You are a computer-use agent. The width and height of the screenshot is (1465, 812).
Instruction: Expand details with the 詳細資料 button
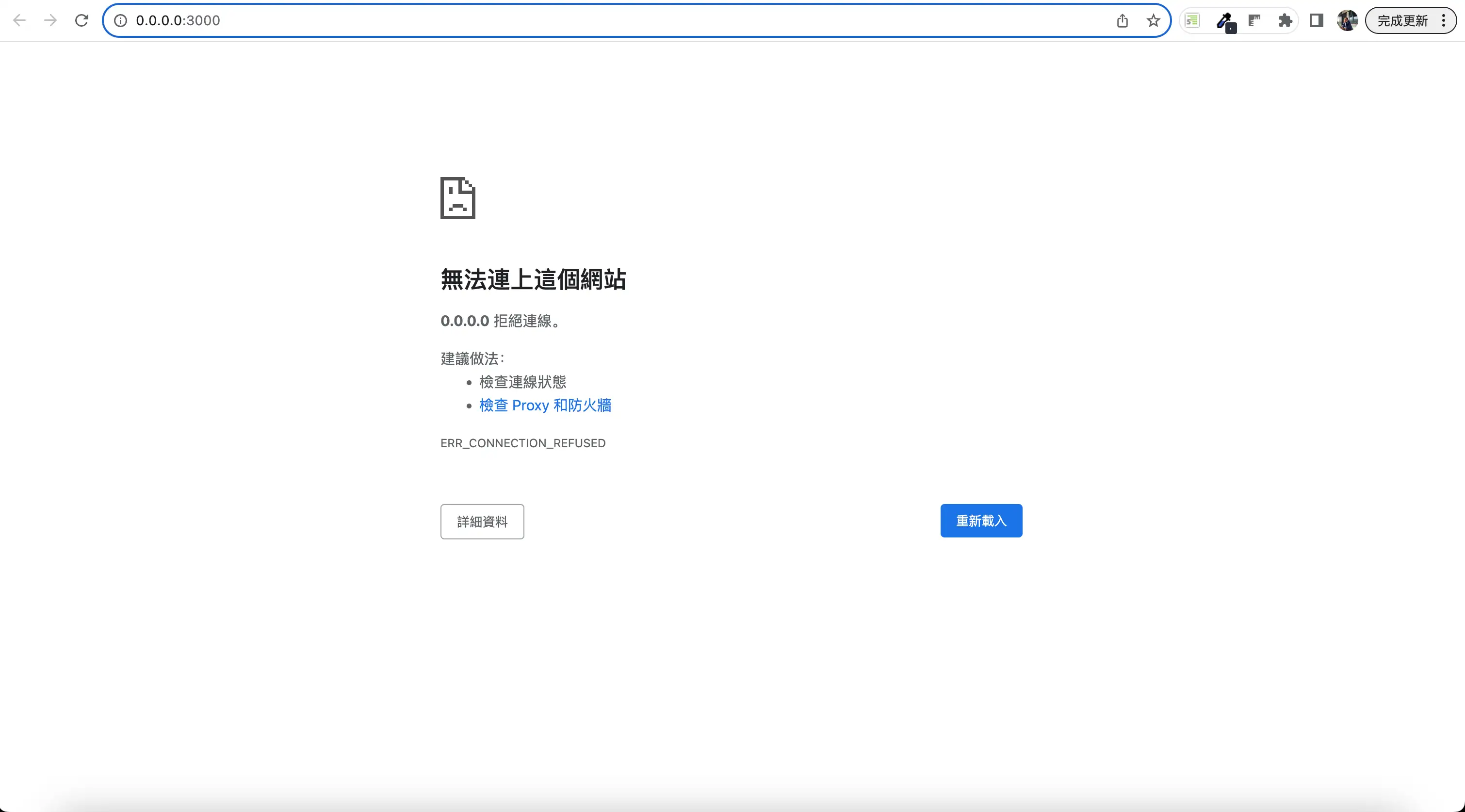point(482,521)
